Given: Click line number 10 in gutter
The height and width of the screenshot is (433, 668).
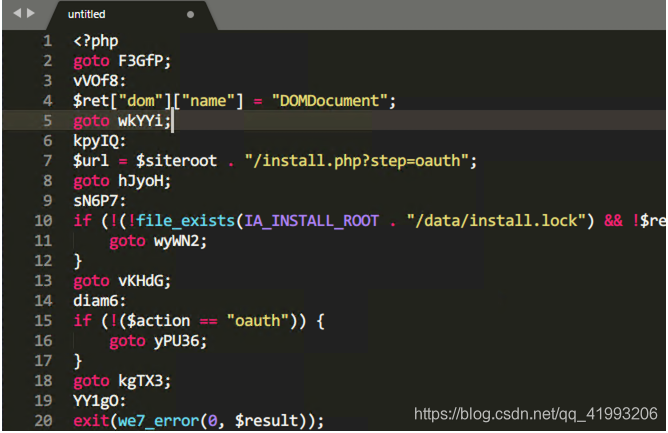Looking at the screenshot, I should (43, 221).
